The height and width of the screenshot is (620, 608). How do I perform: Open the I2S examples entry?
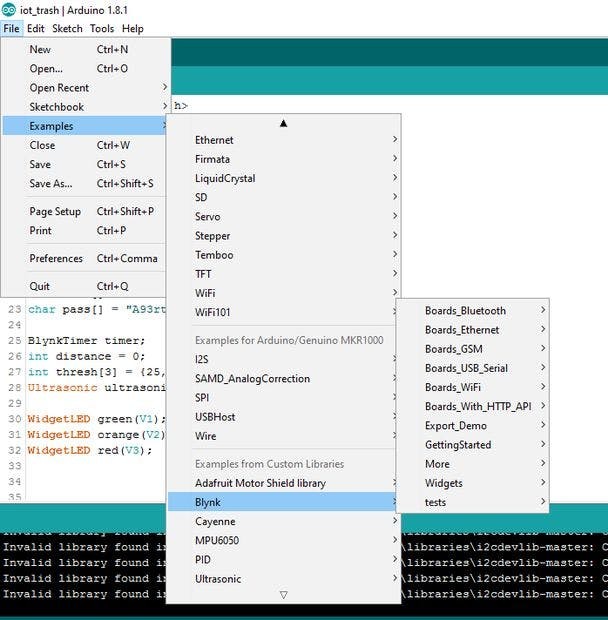[282, 359]
